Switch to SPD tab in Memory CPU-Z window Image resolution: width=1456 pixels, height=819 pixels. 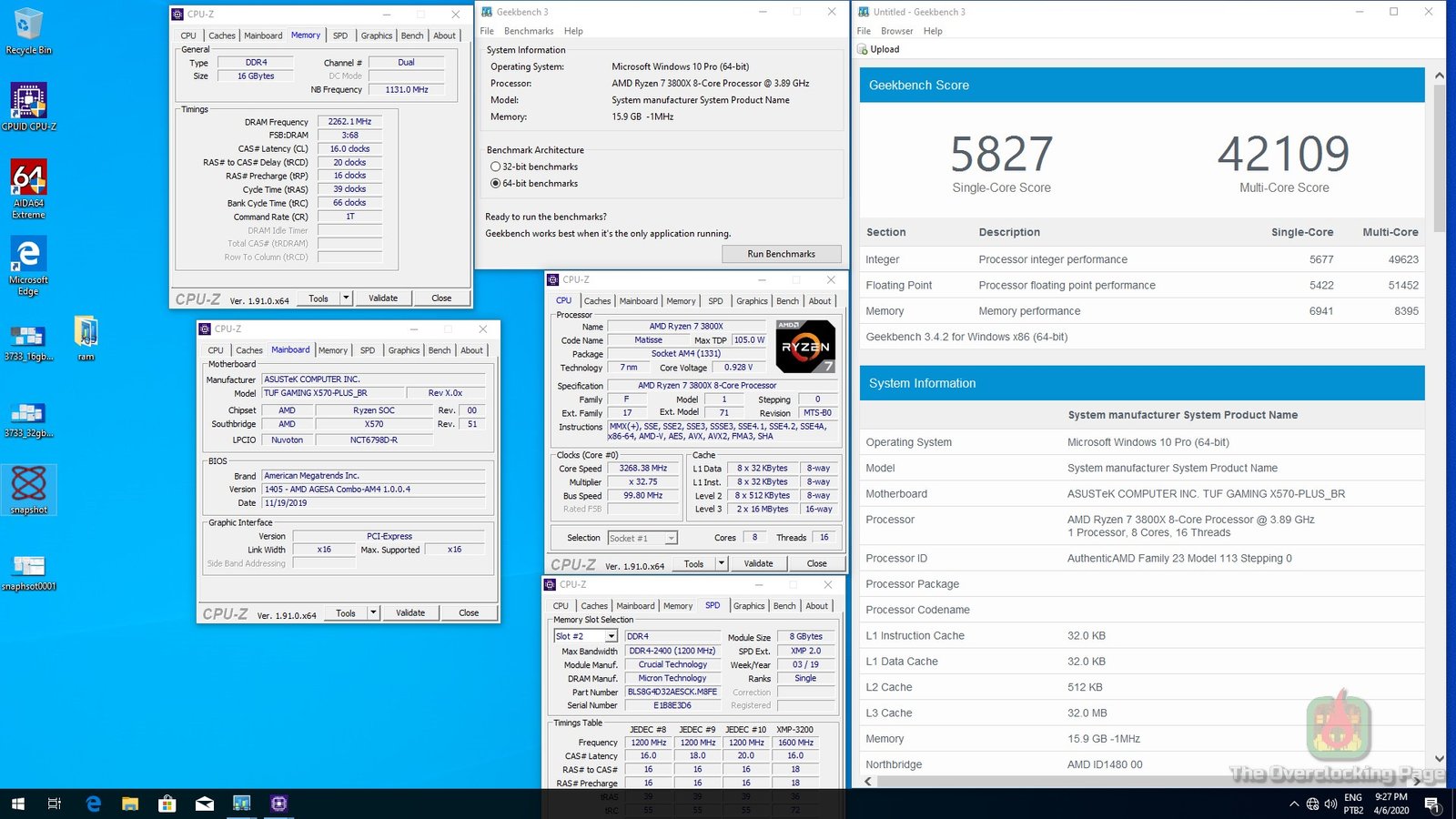339,35
